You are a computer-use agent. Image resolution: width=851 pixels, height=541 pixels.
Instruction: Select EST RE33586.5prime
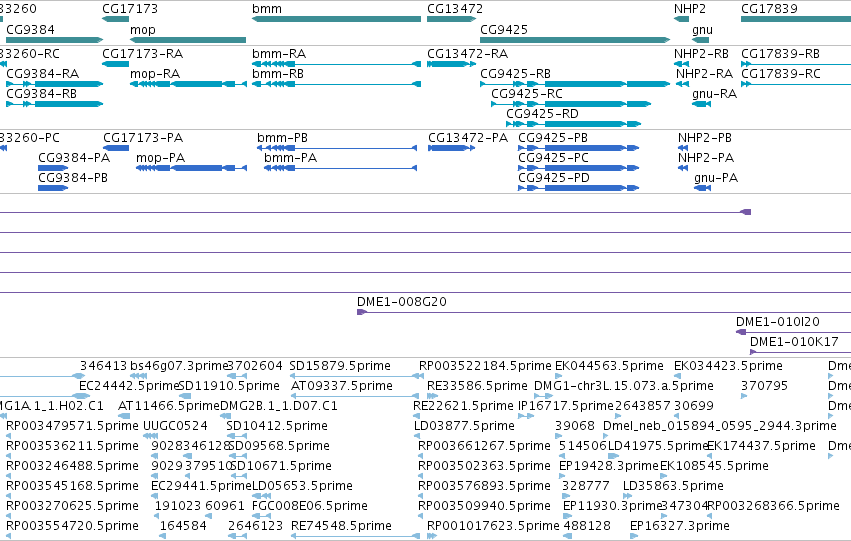[x=433, y=396]
